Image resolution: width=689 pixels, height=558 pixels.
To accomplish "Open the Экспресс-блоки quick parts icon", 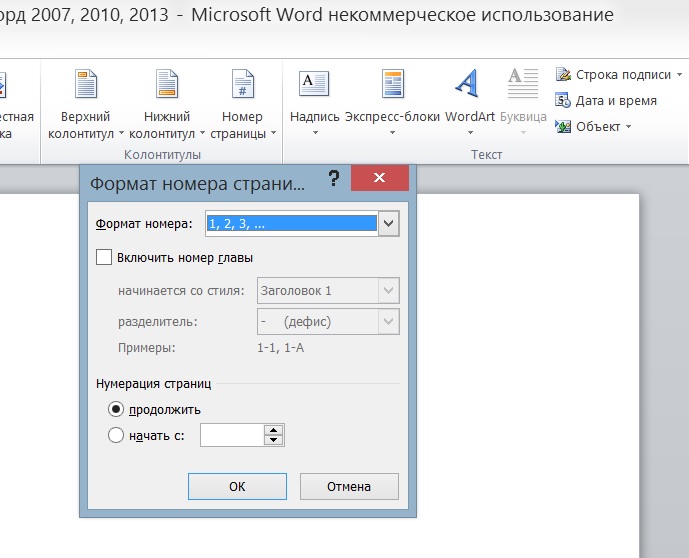I will click(x=392, y=83).
